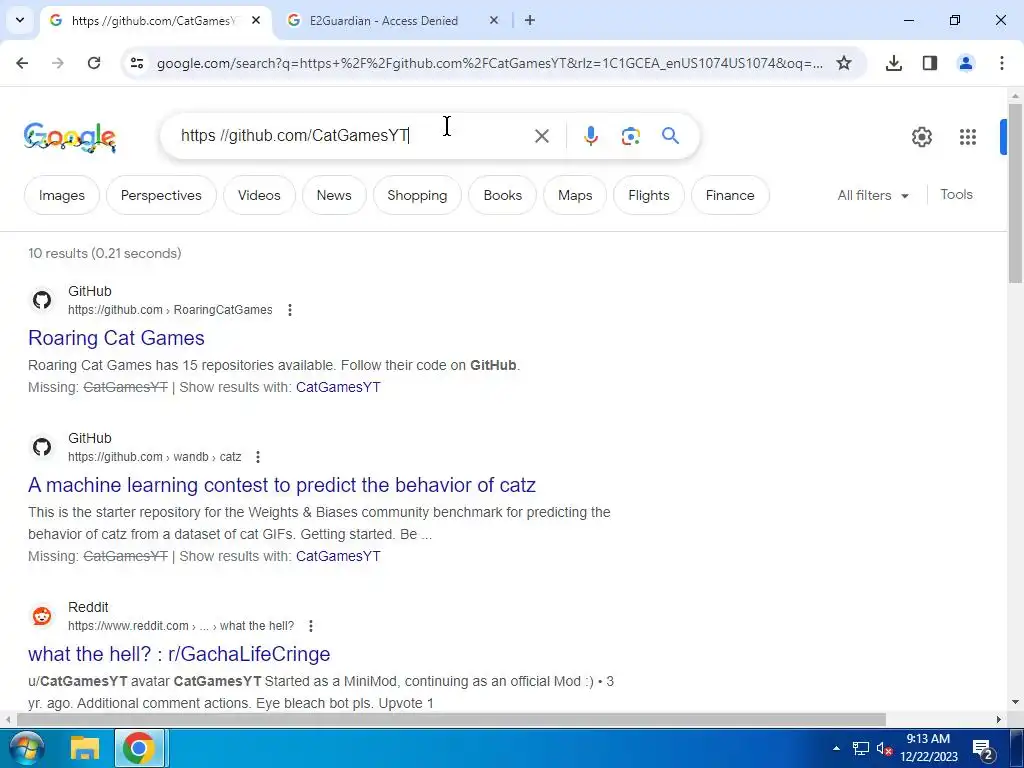Viewport: 1024px width, 768px height.
Task: Open the notification center with 2 alerts
Action: click(983, 749)
